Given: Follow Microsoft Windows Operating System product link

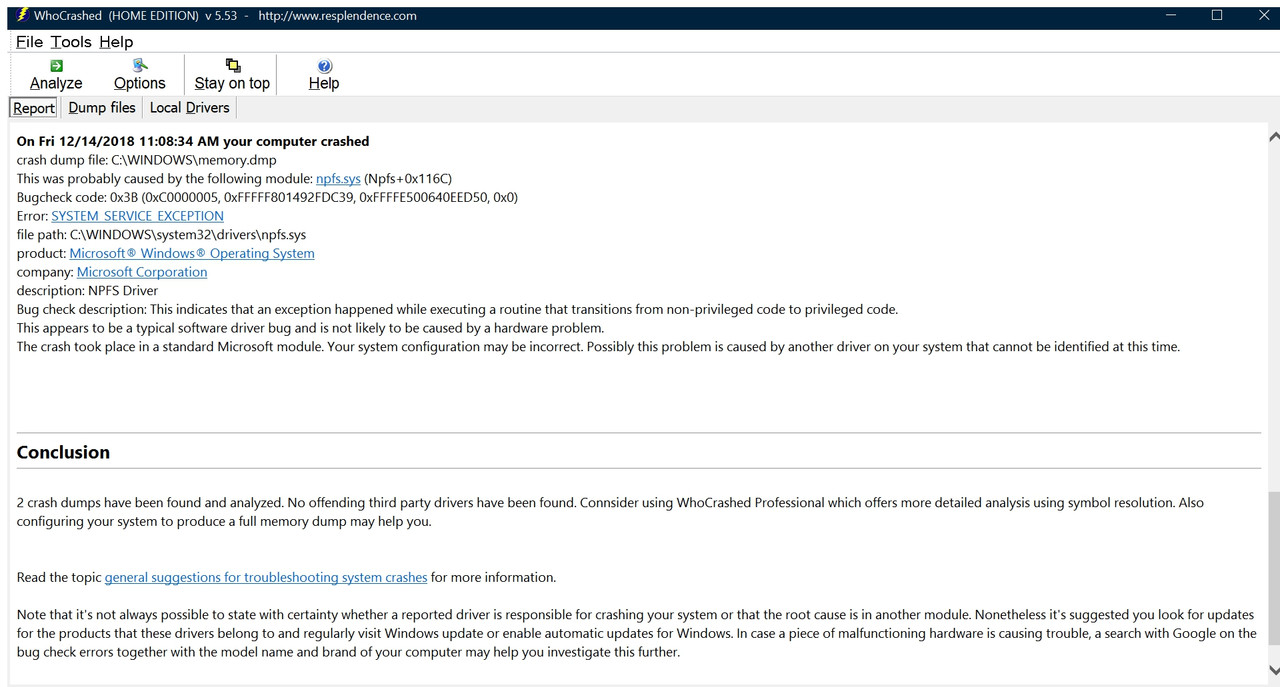Looking at the screenshot, I should click(192, 253).
